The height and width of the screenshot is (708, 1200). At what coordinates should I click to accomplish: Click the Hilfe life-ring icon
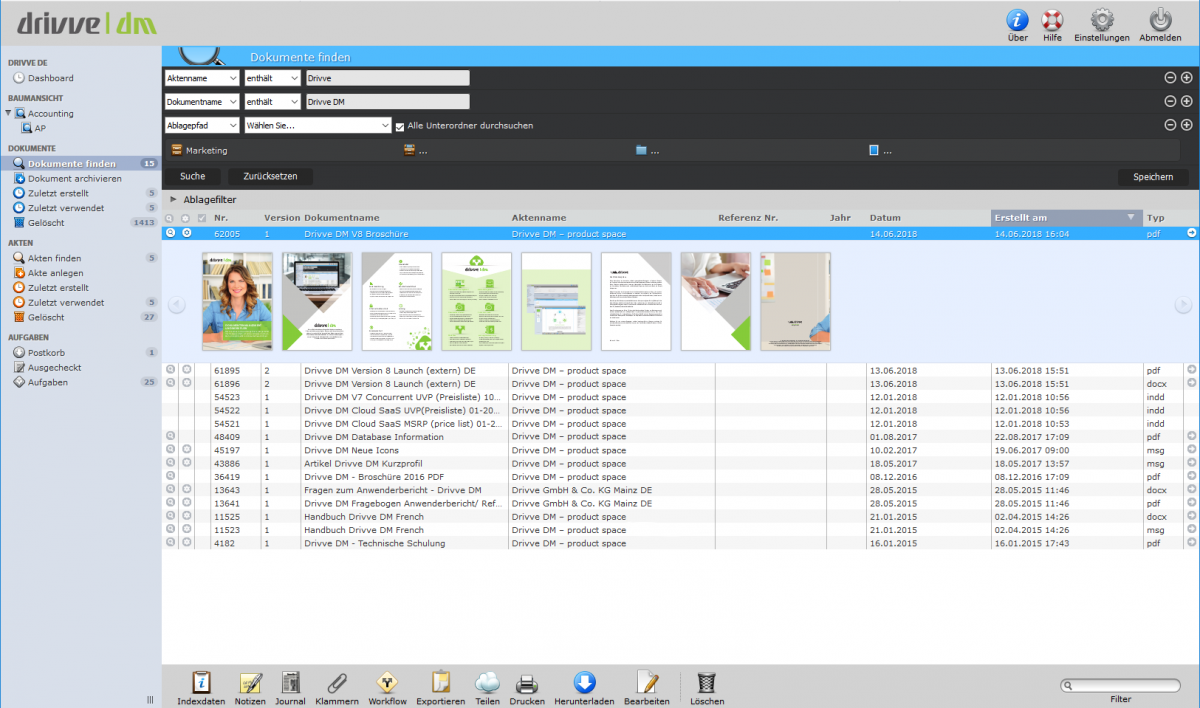[x=1052, y=21]
